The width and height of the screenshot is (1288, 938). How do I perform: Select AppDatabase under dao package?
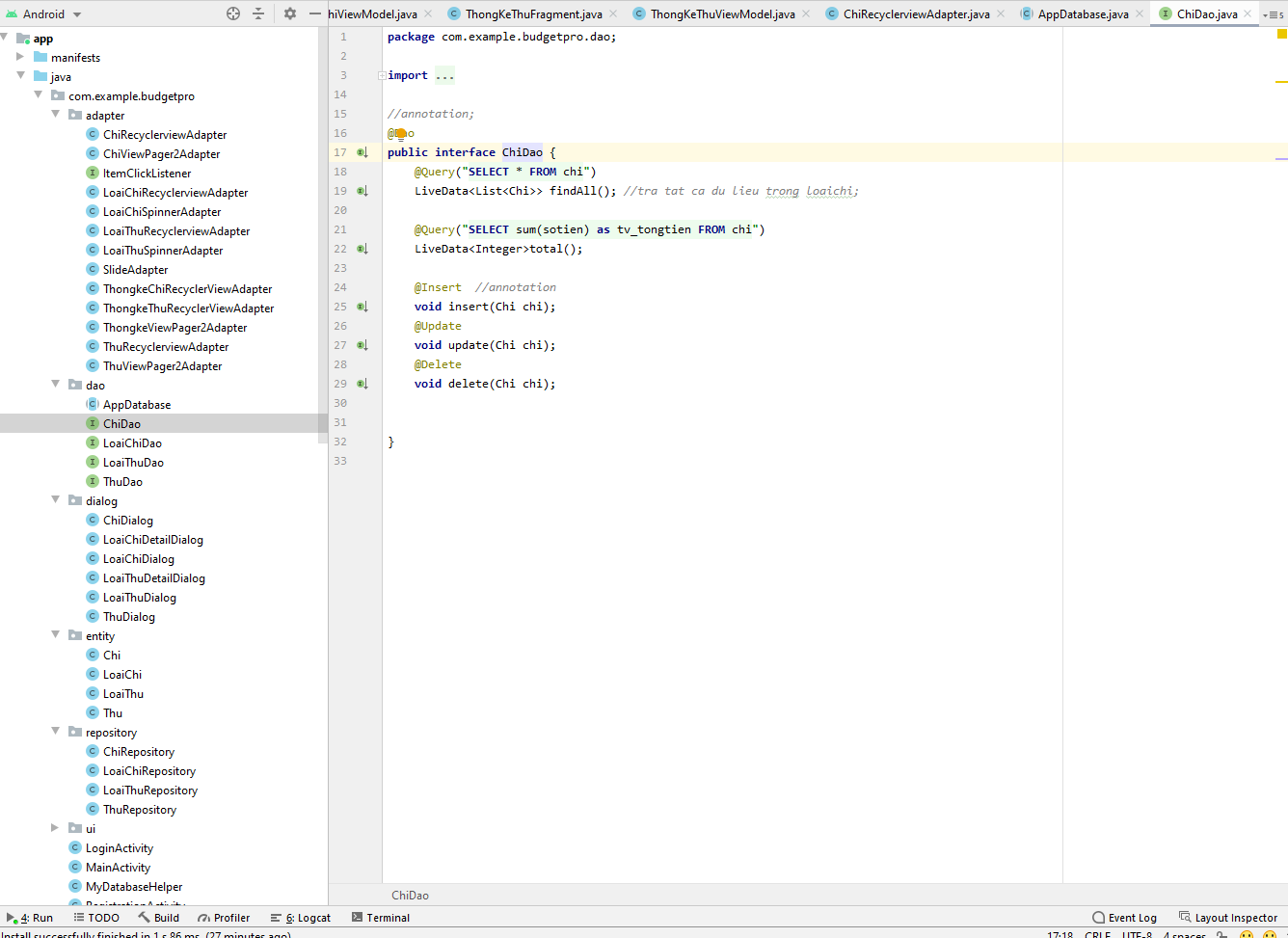click(x=137, y=404)
